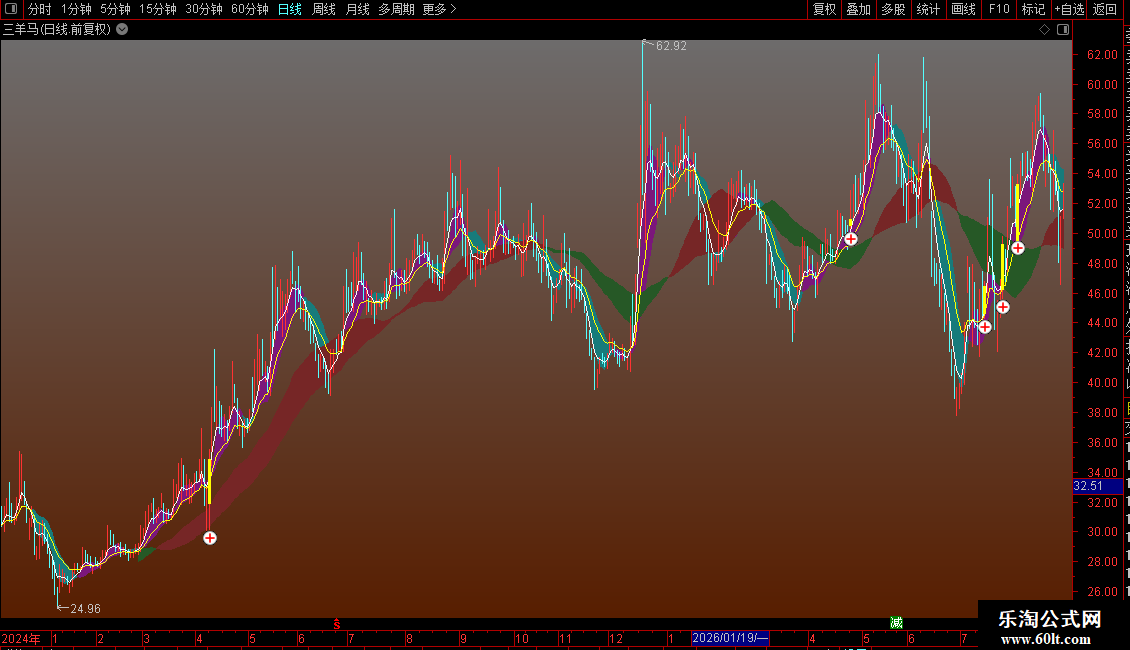1130x650 pixels.
Task: Open the 统计 statistics tool
Action: [928, 9]
